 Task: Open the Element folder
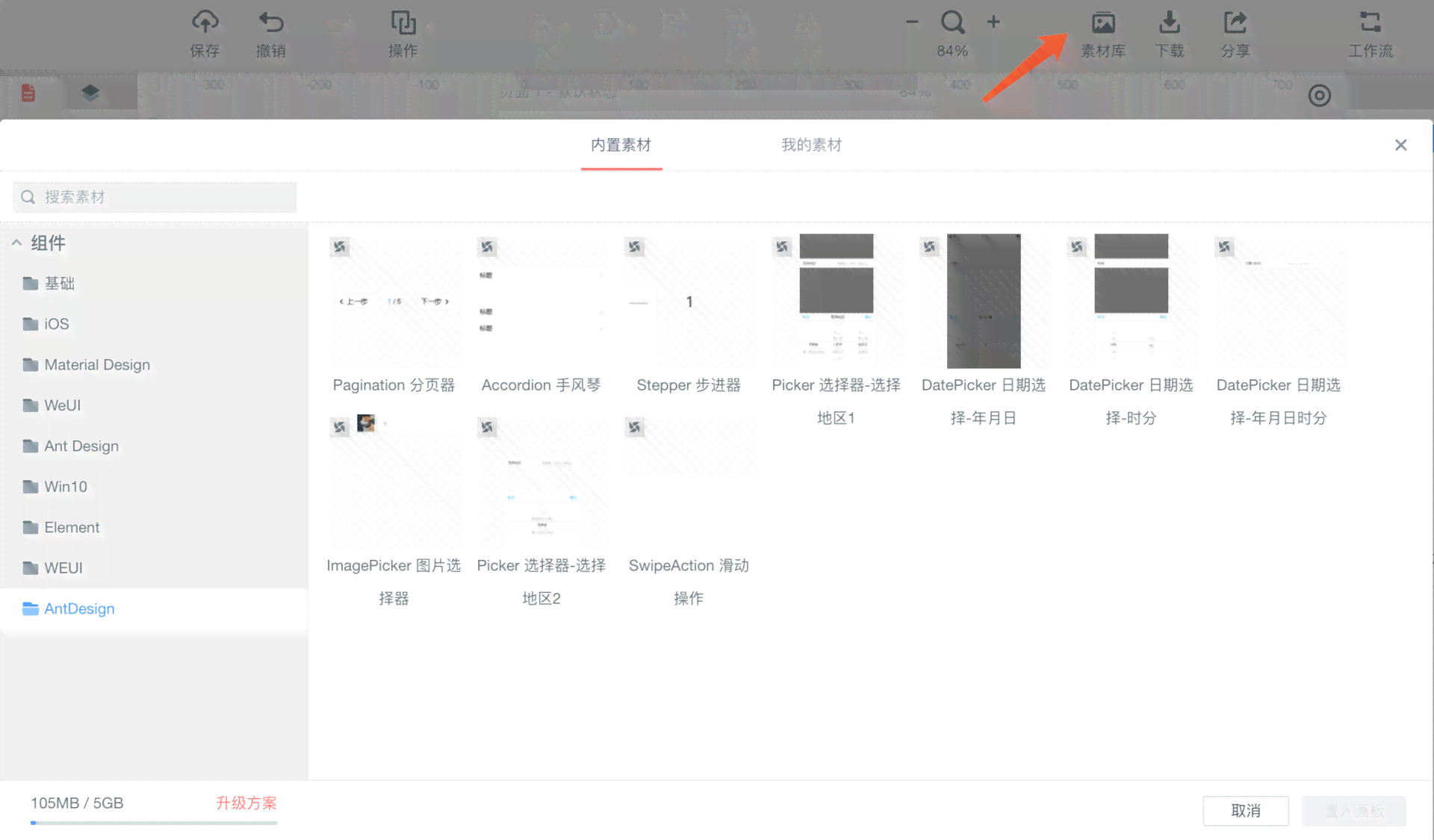[x=154, y=528]
